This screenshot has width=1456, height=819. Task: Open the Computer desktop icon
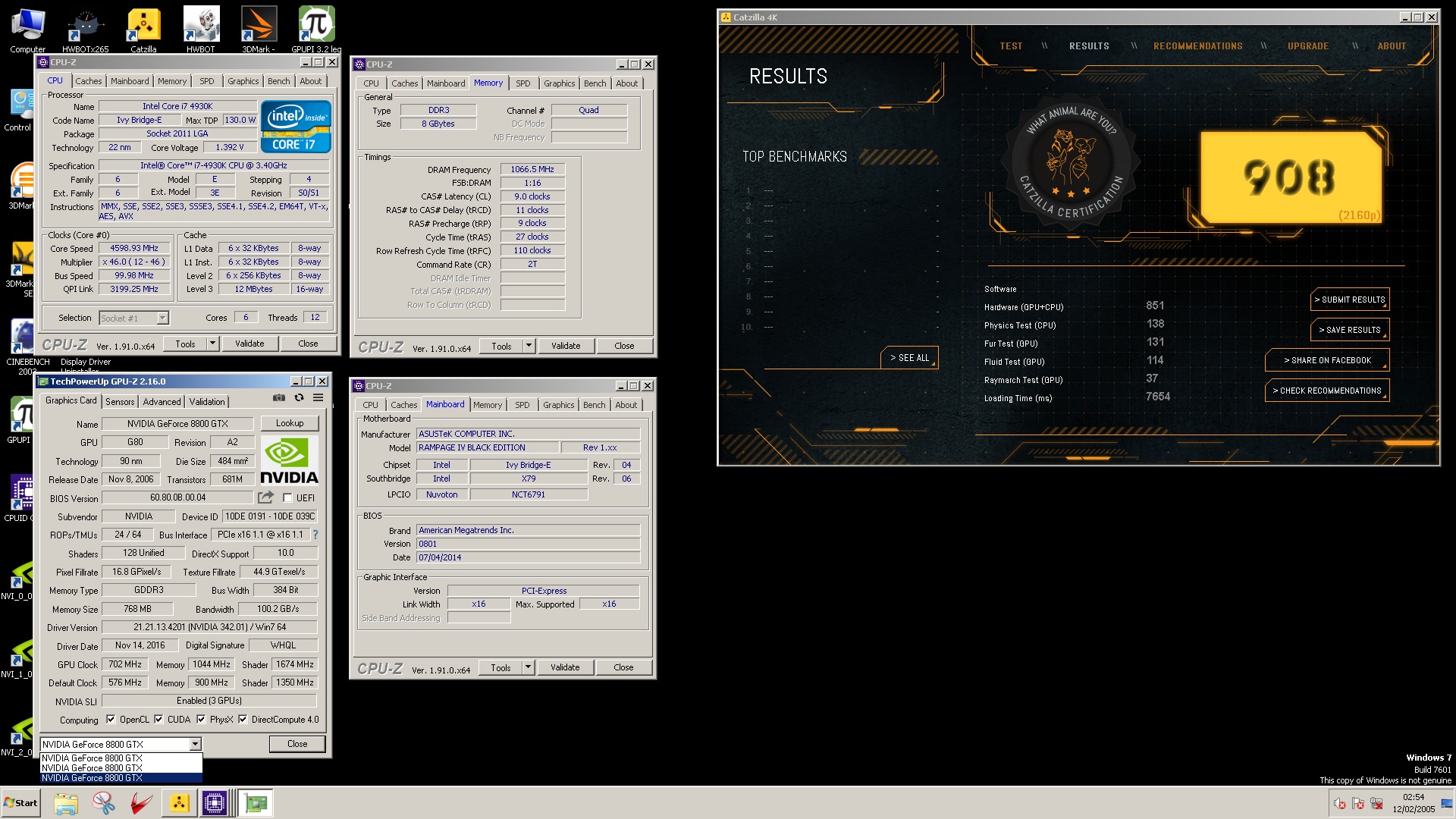[x=27, y=30]
